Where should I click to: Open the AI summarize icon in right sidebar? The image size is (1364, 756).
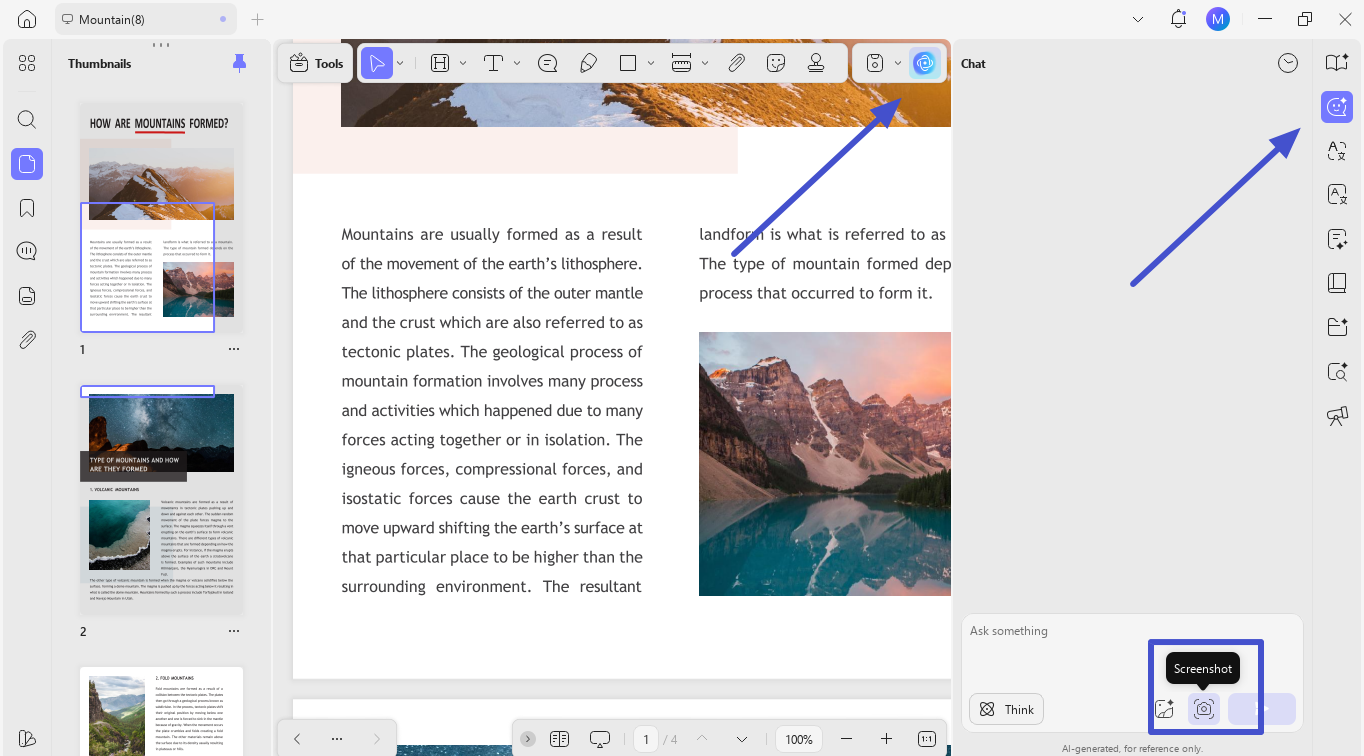[1337, 239]
